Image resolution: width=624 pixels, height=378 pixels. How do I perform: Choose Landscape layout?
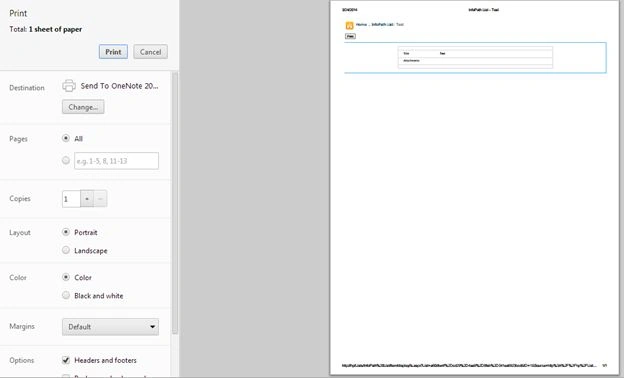pos(66,250)
